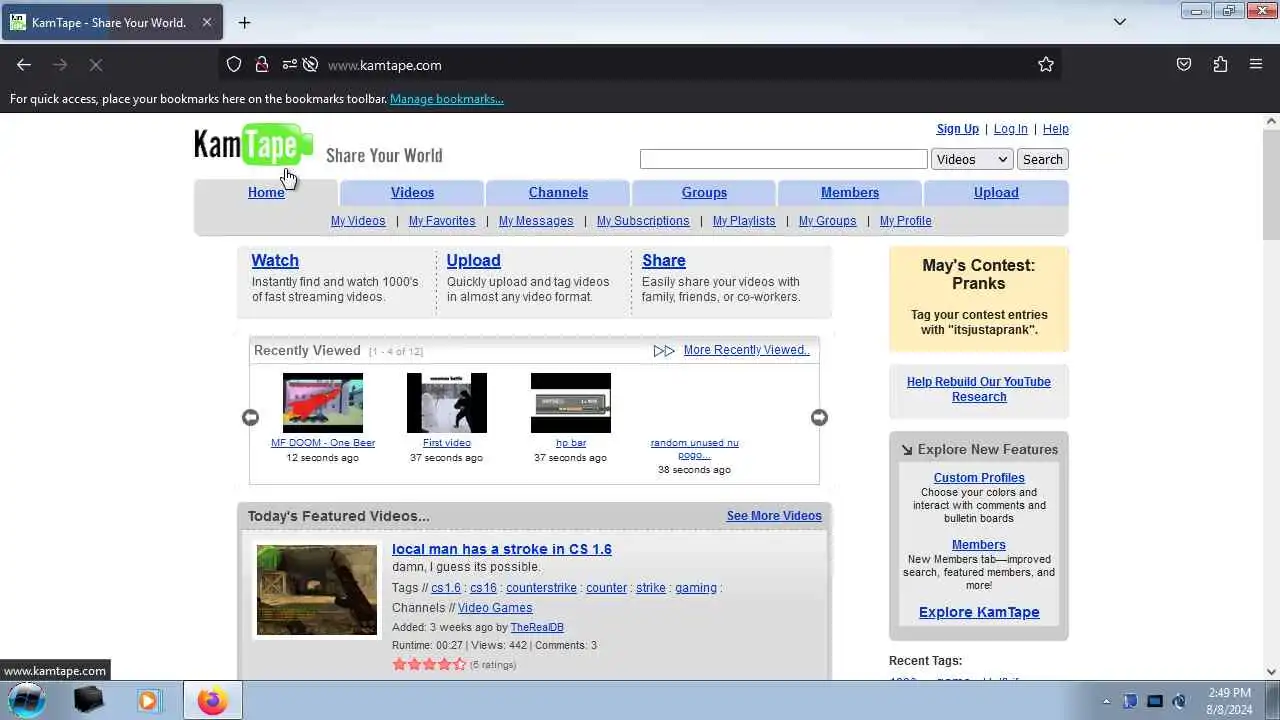
Task: Click See More Videos link
Action: coord(774,516)
